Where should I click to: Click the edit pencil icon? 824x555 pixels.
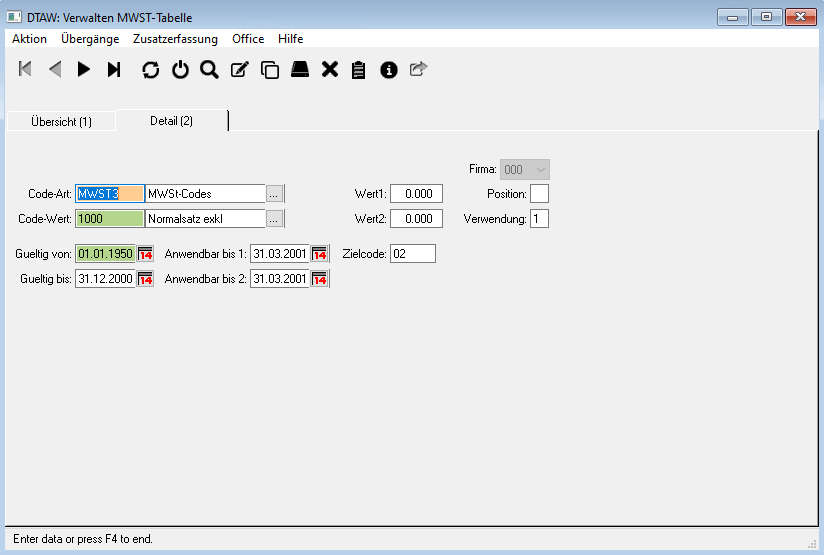(x=239, y=69)
